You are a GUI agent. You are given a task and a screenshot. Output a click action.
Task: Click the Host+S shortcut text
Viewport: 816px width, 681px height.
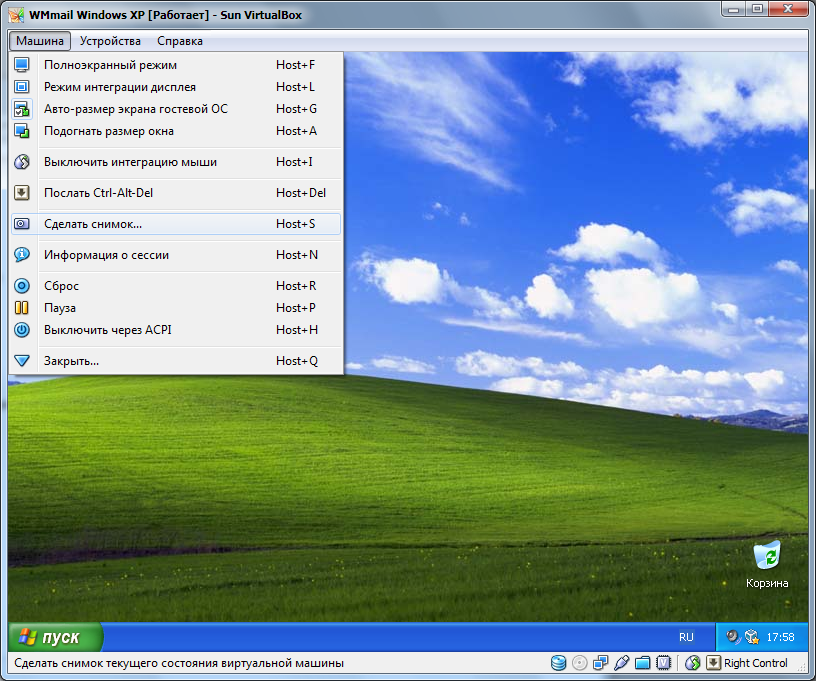pos(296,224)
